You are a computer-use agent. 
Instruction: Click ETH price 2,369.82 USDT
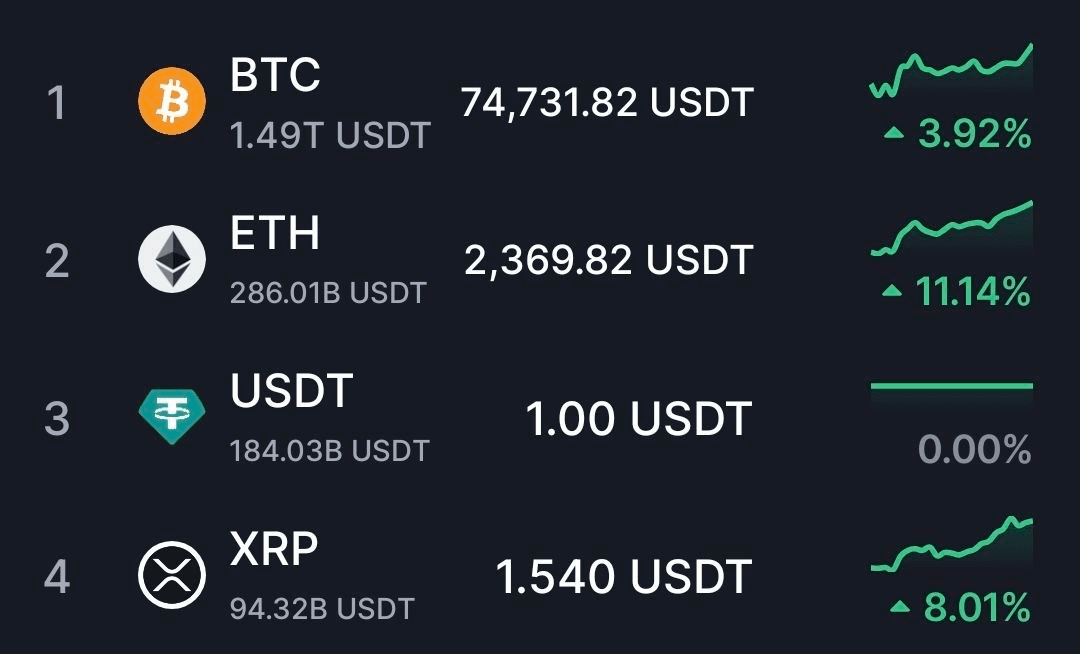[x=608, y=260]
